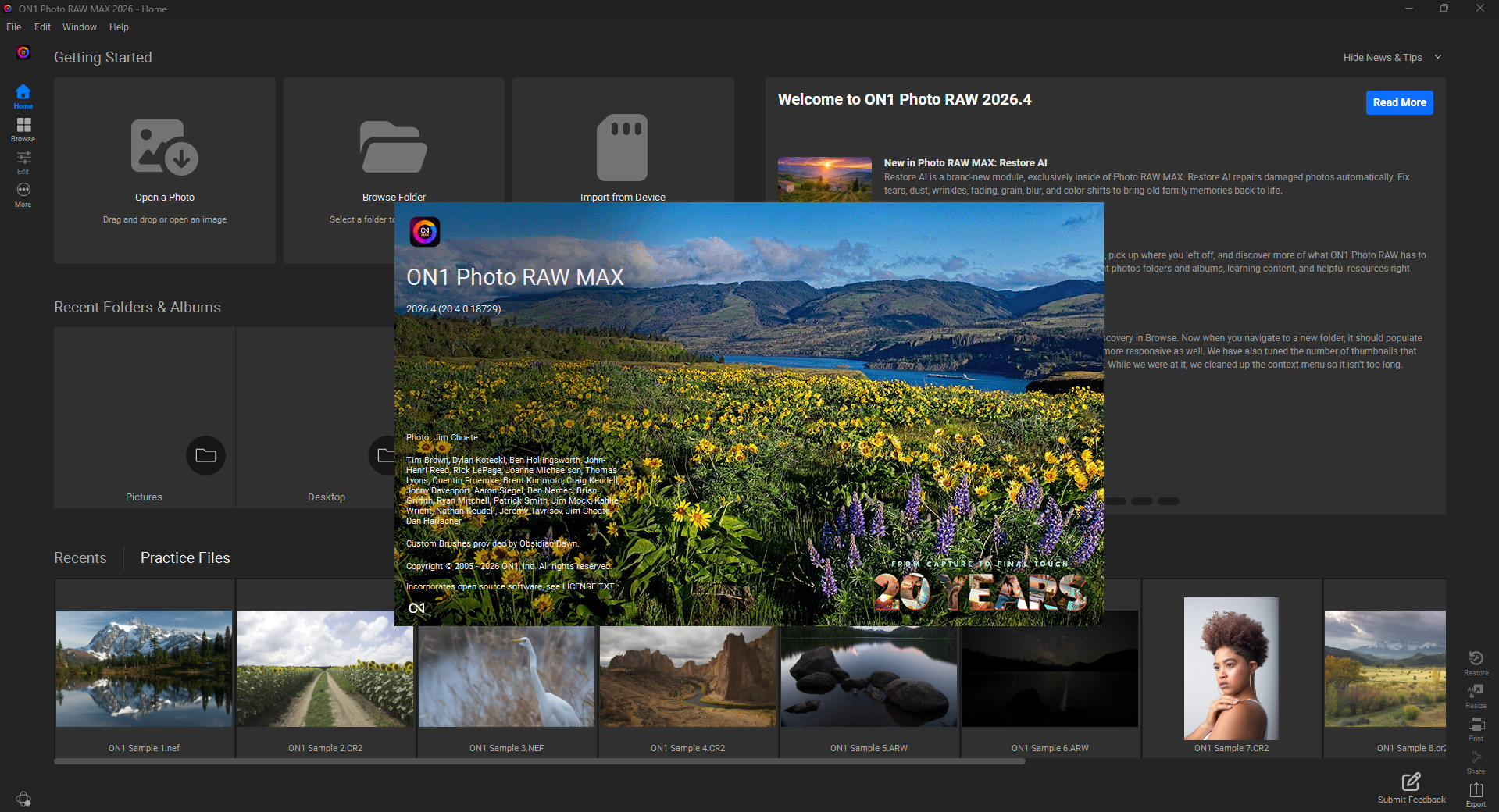Close the ON1 Photo RAW window
This screenshot has height=812, width=1499.
[1480, 9]
